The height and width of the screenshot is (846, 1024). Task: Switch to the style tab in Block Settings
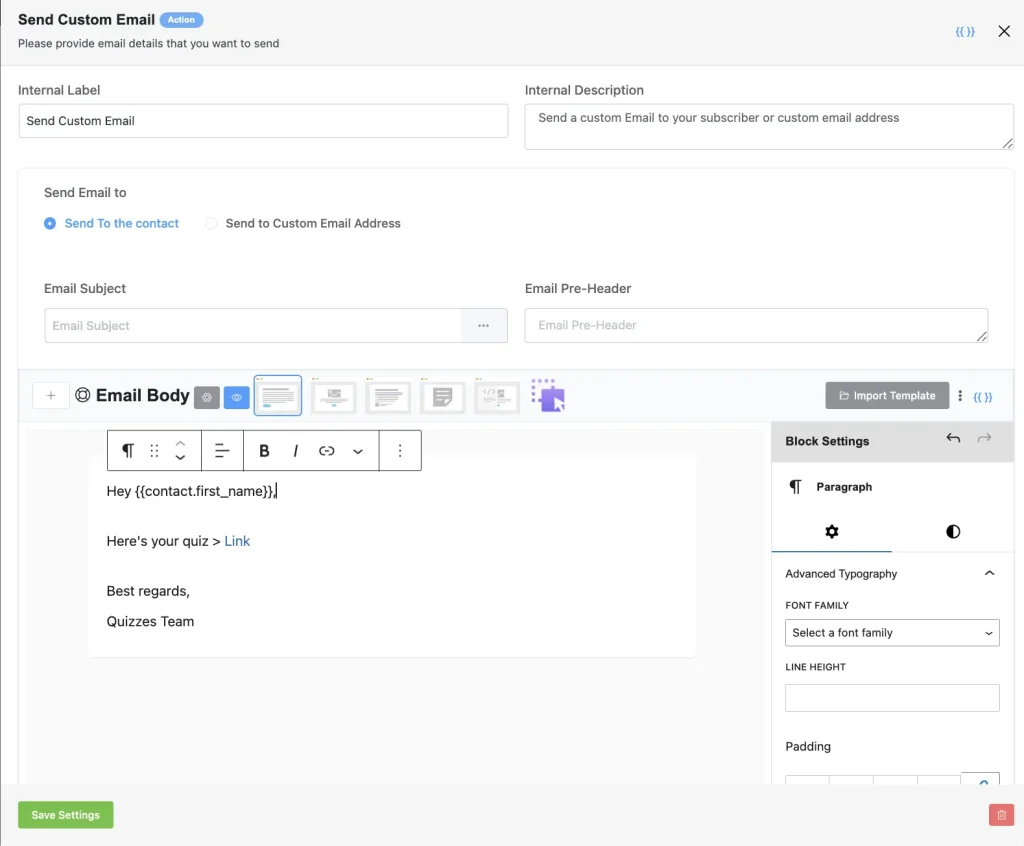[951, 531]
